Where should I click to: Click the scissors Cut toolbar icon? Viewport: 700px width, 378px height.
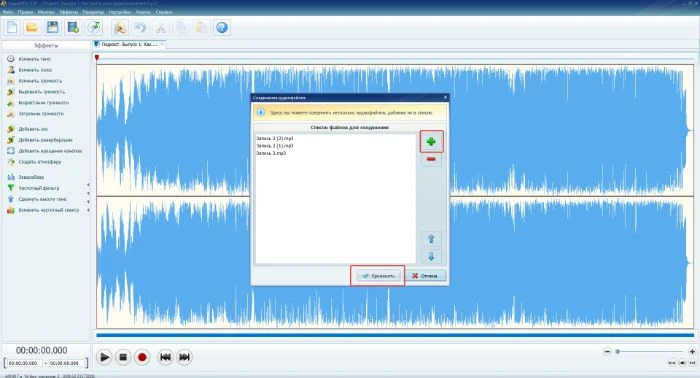tap(161, 28)
